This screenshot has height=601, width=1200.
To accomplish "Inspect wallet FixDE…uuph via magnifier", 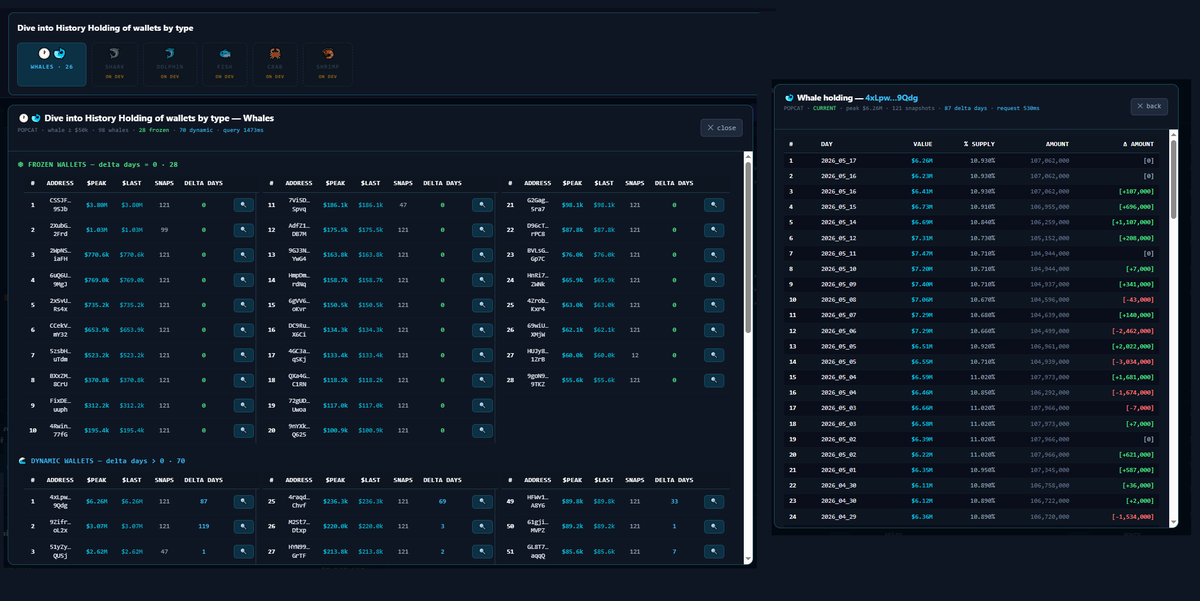I will [245, 405].
